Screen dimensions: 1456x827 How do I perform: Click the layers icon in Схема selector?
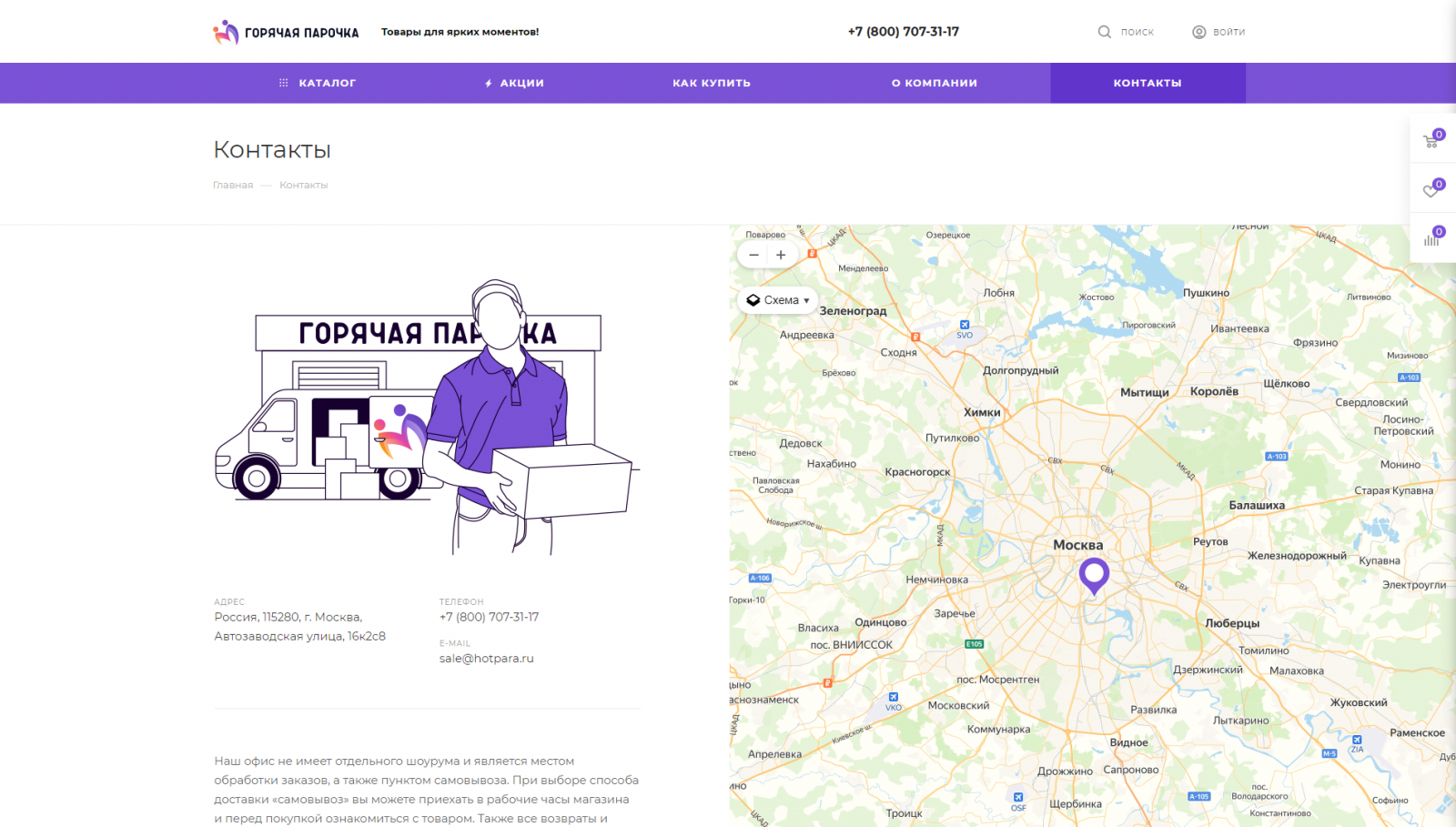pos(753,300)
